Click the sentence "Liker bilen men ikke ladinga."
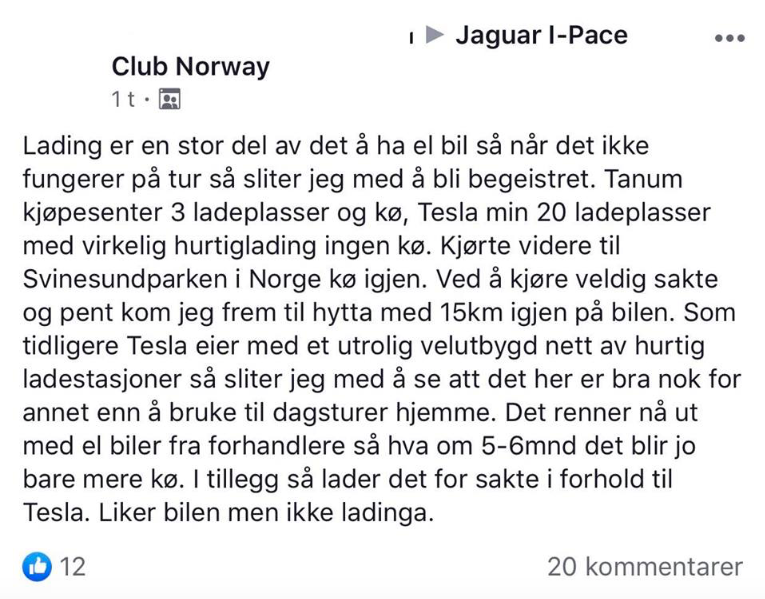This screenshot has width=765, height=599. (x=266, y=513)
